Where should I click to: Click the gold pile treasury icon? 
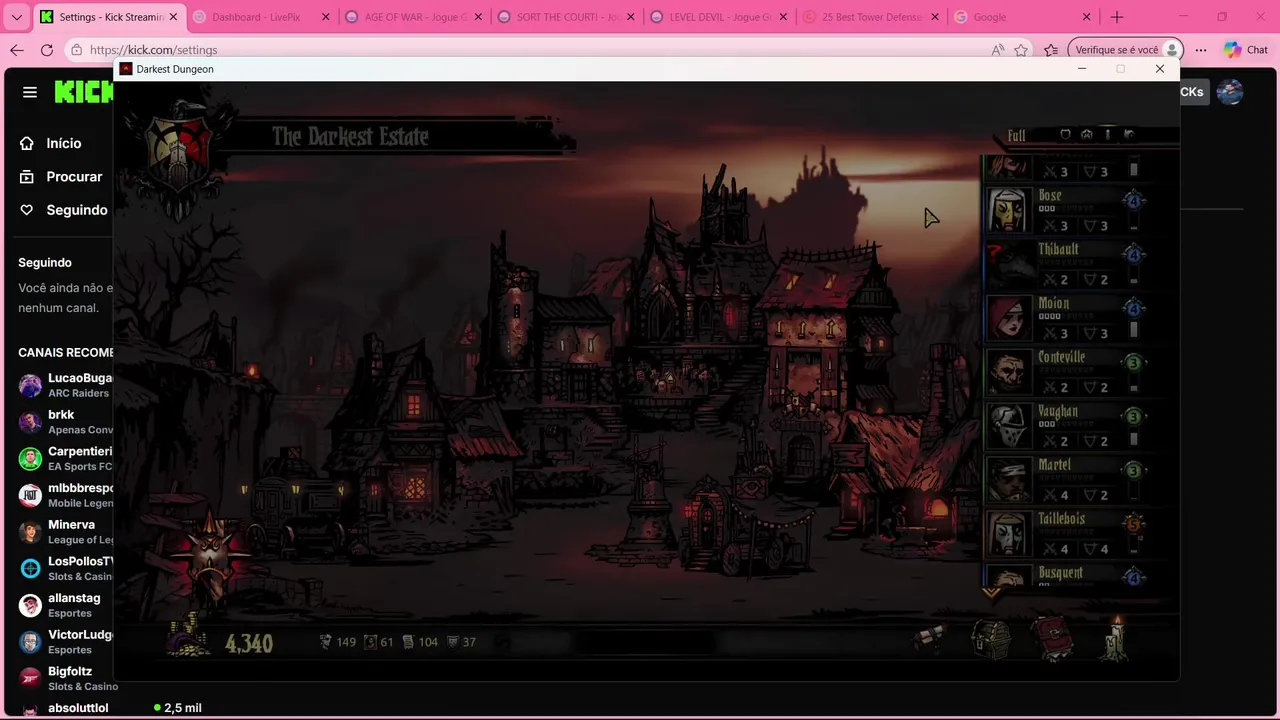(x=189, y=637)
